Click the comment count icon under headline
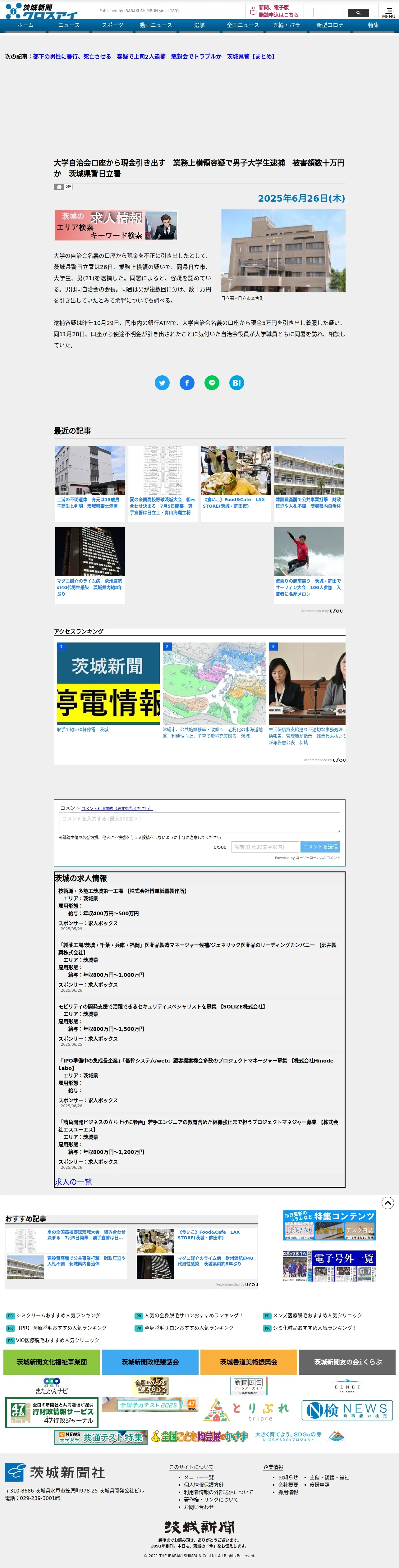The height and width of the screenshot is (1568, 399). point(63,187)
